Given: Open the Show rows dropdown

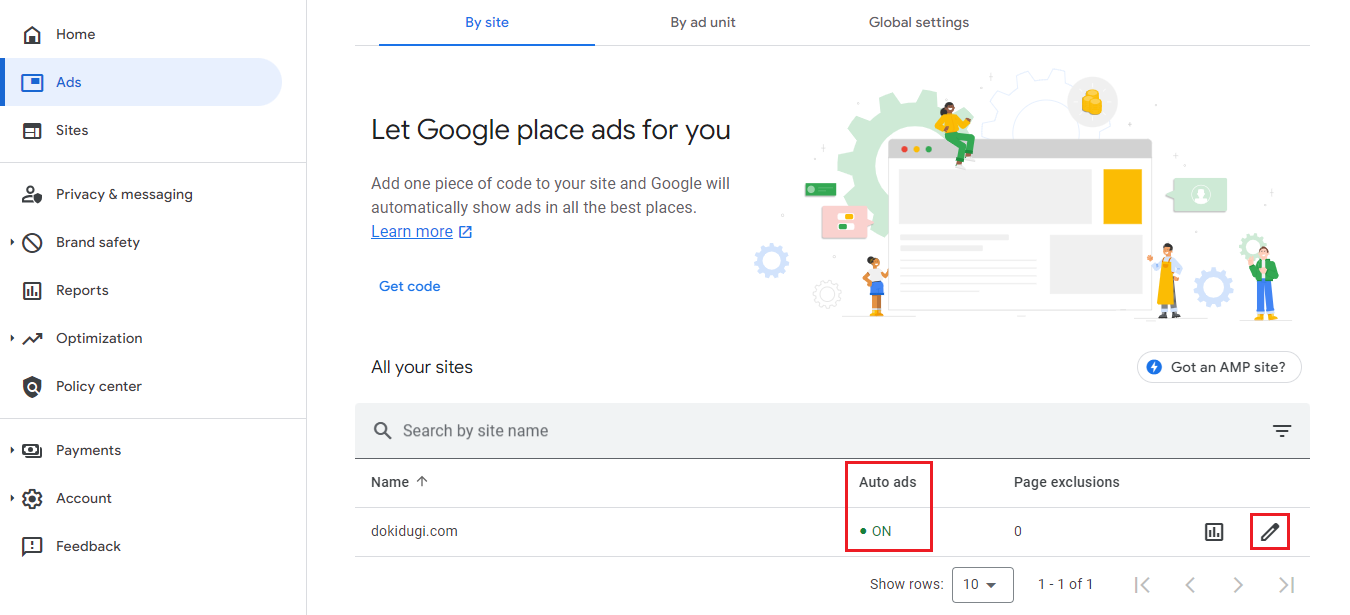Looking at the screenshot, I should point(982,584).
